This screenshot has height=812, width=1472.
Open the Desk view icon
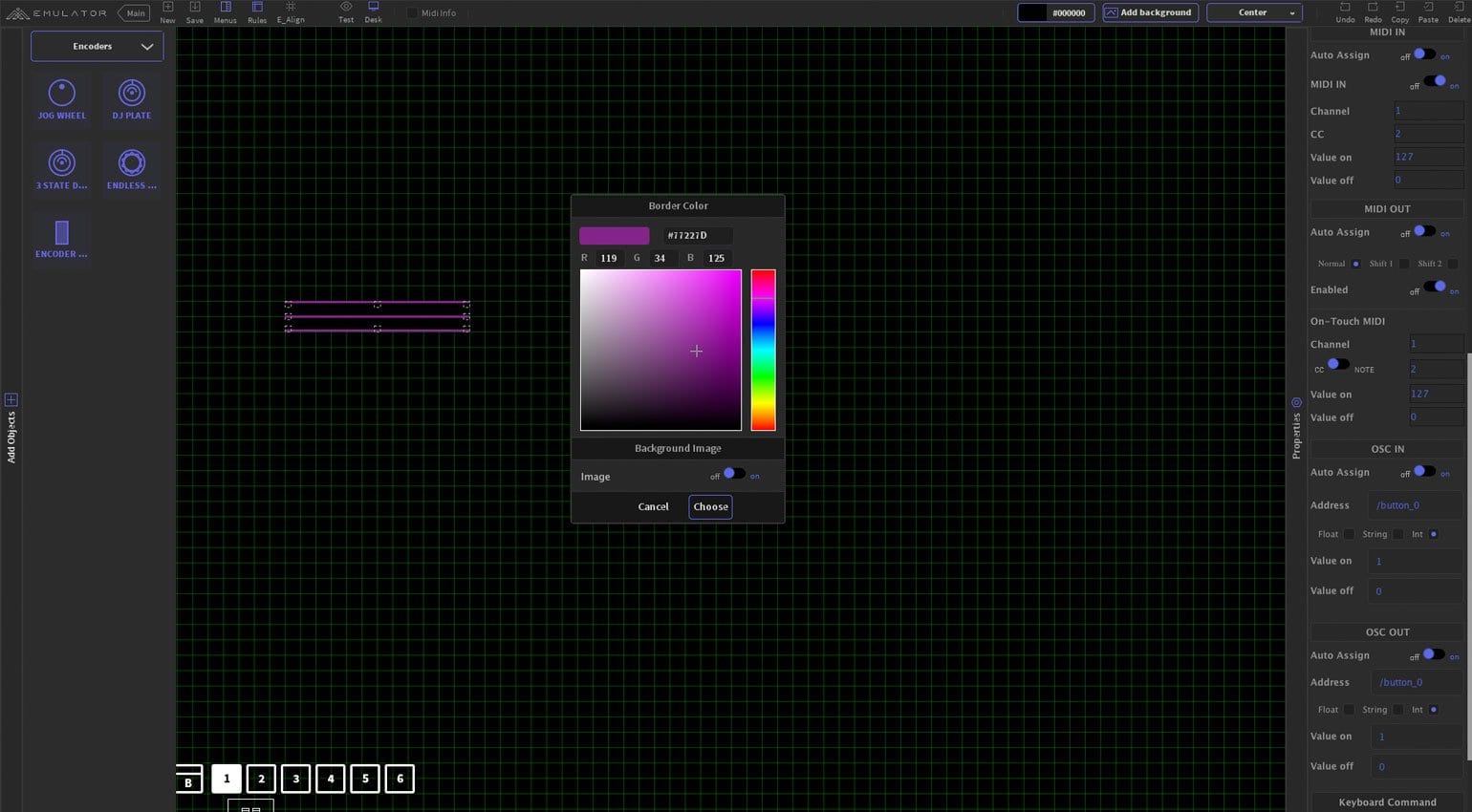tap(373, 8)
